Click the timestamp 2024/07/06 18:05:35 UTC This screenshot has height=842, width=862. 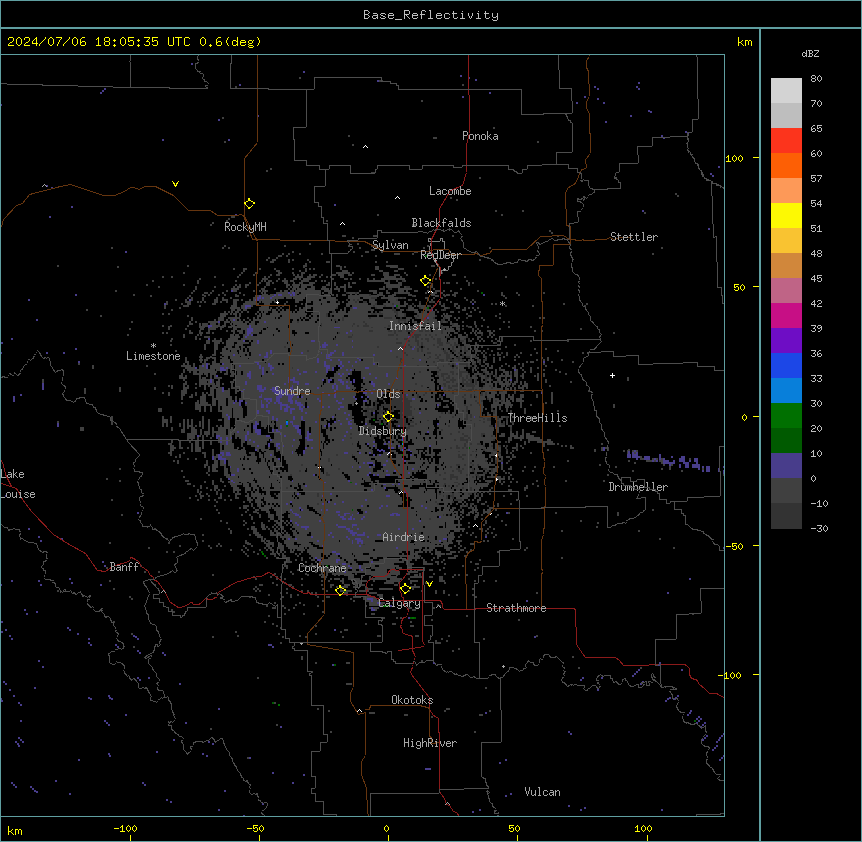(98, 42)
